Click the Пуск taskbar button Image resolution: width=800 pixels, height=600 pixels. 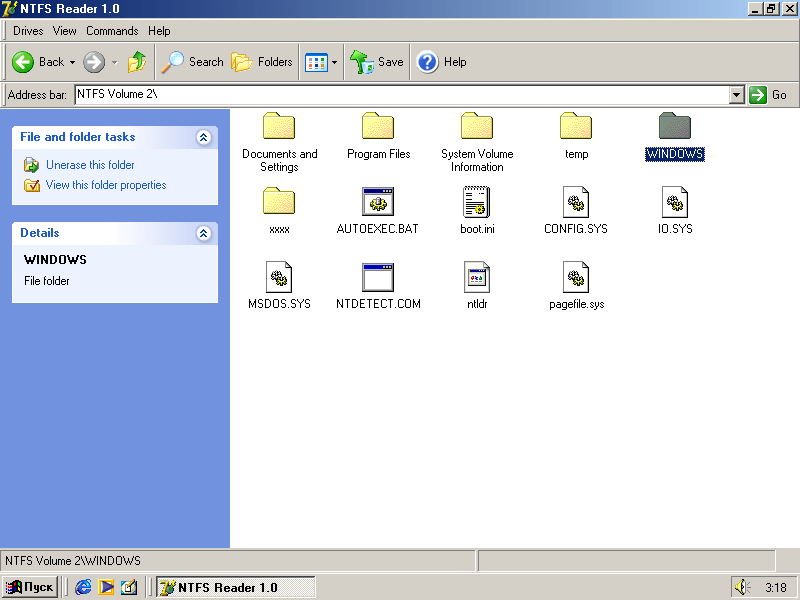coord(29,587)
